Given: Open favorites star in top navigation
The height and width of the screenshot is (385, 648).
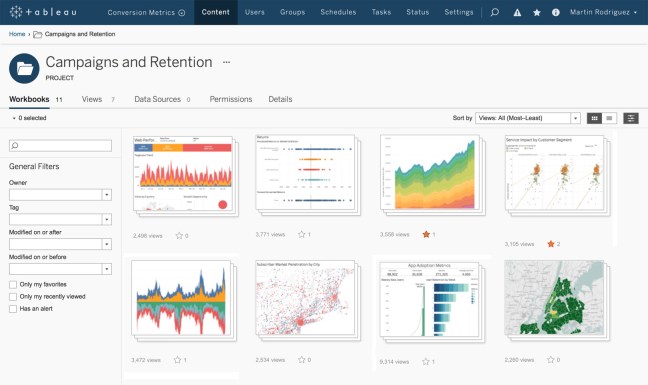Looking at the screenshot, I should 536,12.
